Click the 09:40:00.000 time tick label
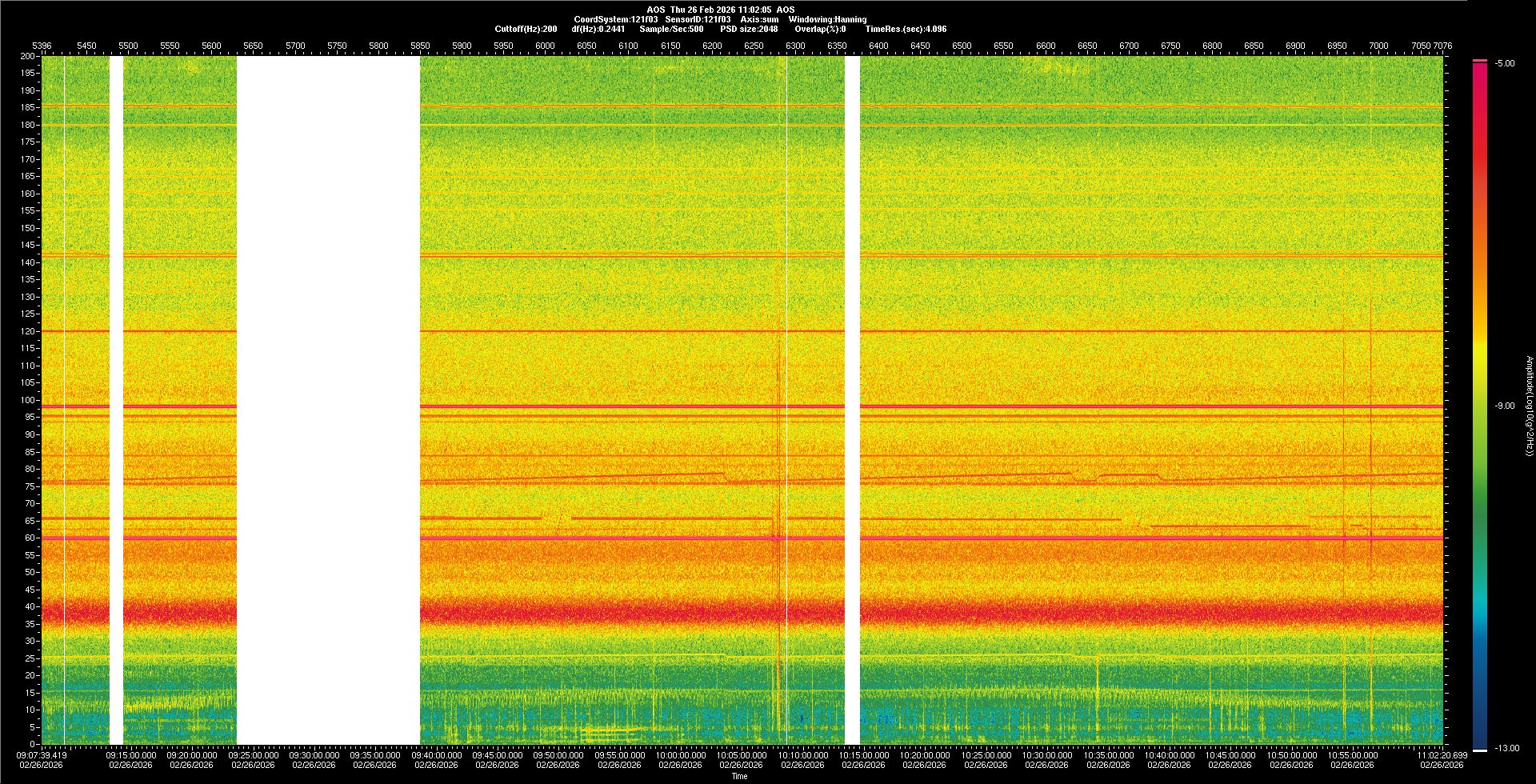The height and width of the screenshot is (784, 1536). [x=437, y=755]
